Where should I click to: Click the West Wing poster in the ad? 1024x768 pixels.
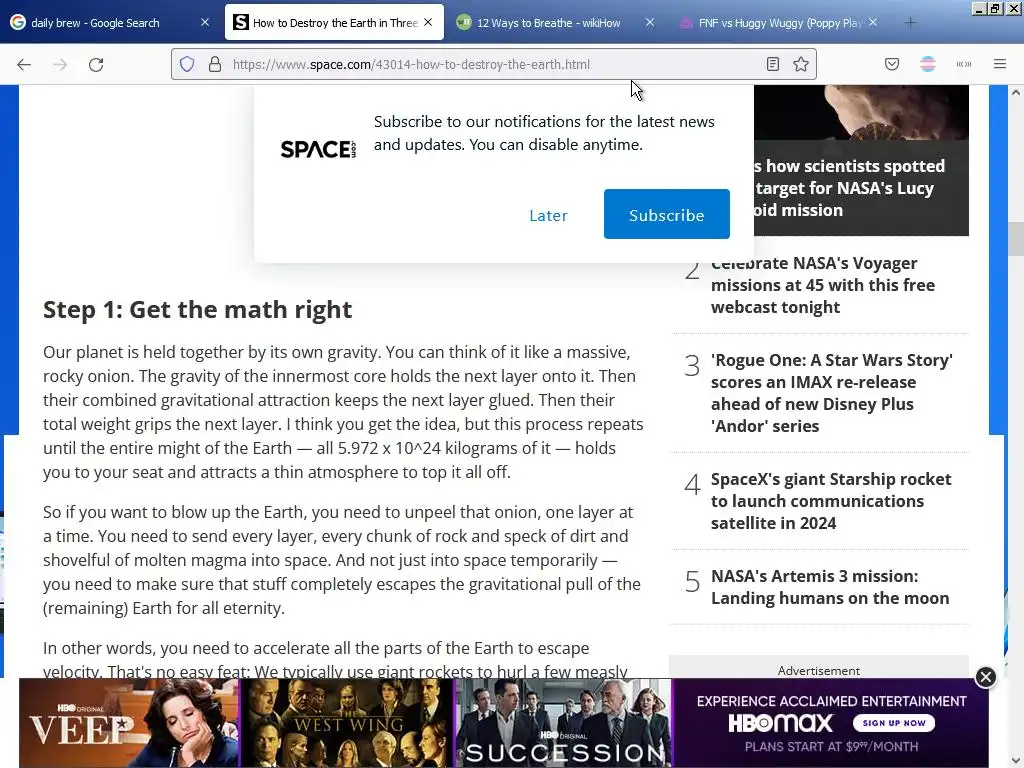tap(346, 722)
